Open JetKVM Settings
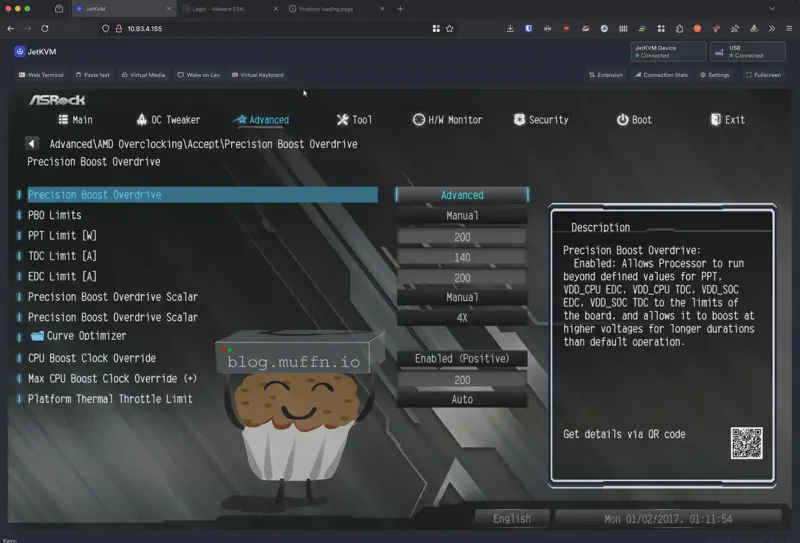Screen dimensions: 800x543 coord(715,75)
